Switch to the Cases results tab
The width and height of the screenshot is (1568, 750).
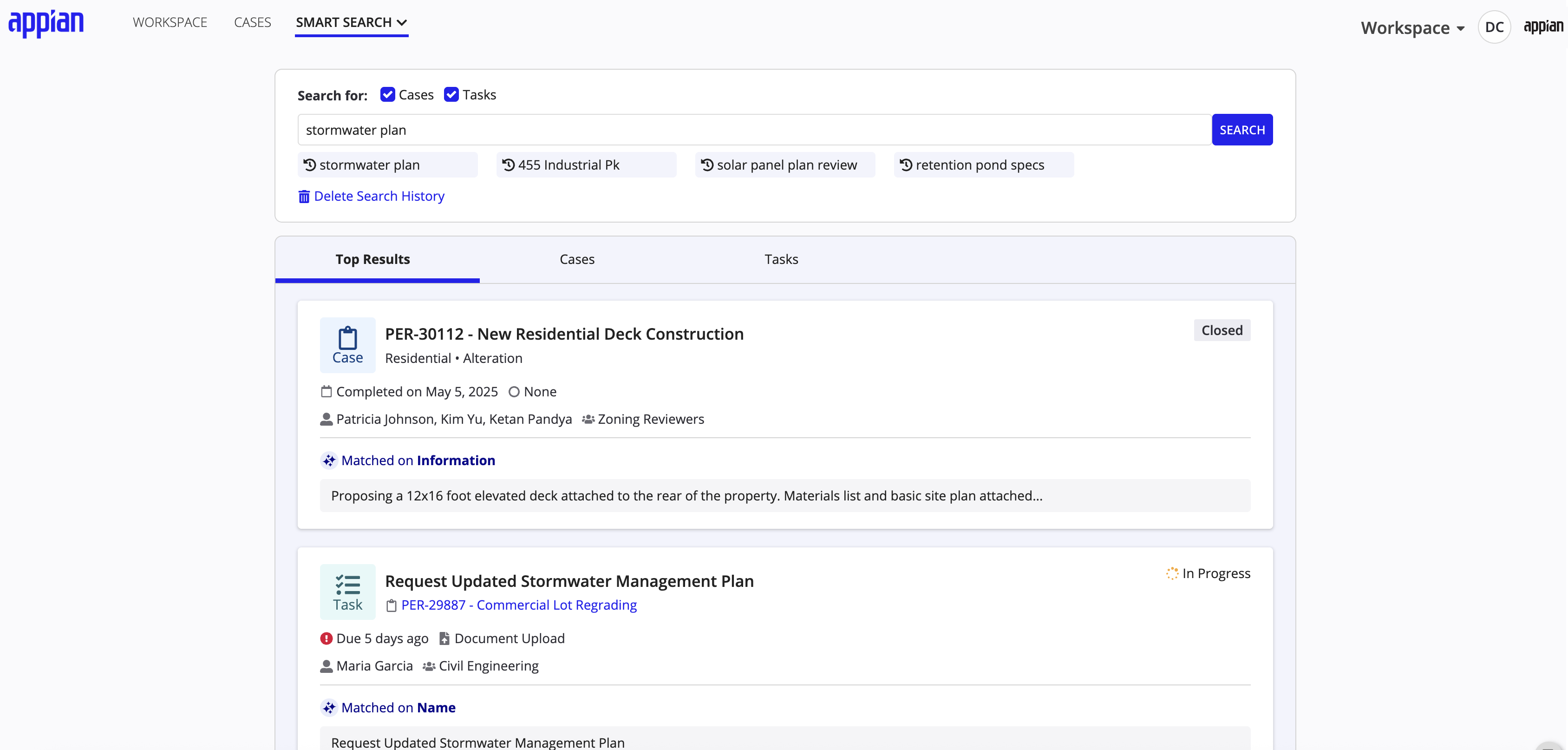click(577, 260)
